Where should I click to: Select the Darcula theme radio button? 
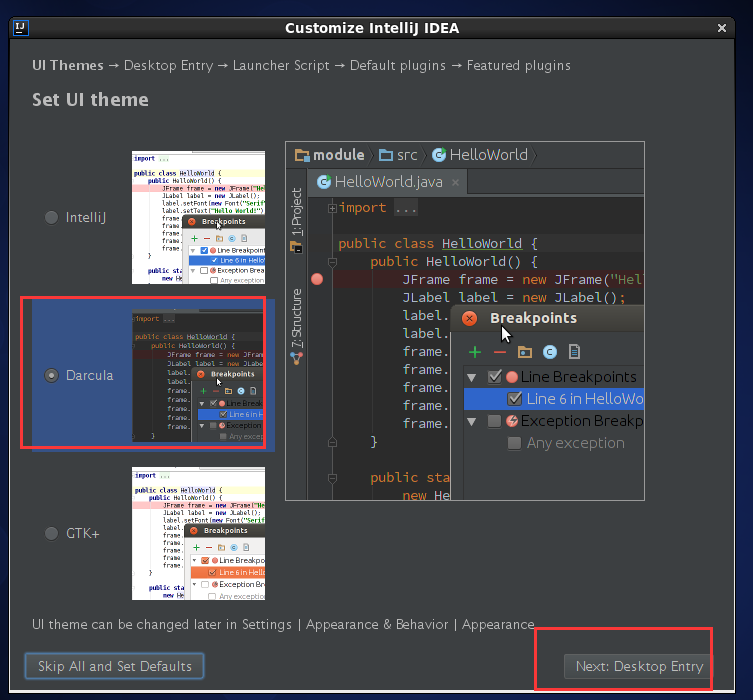(51, 375)
